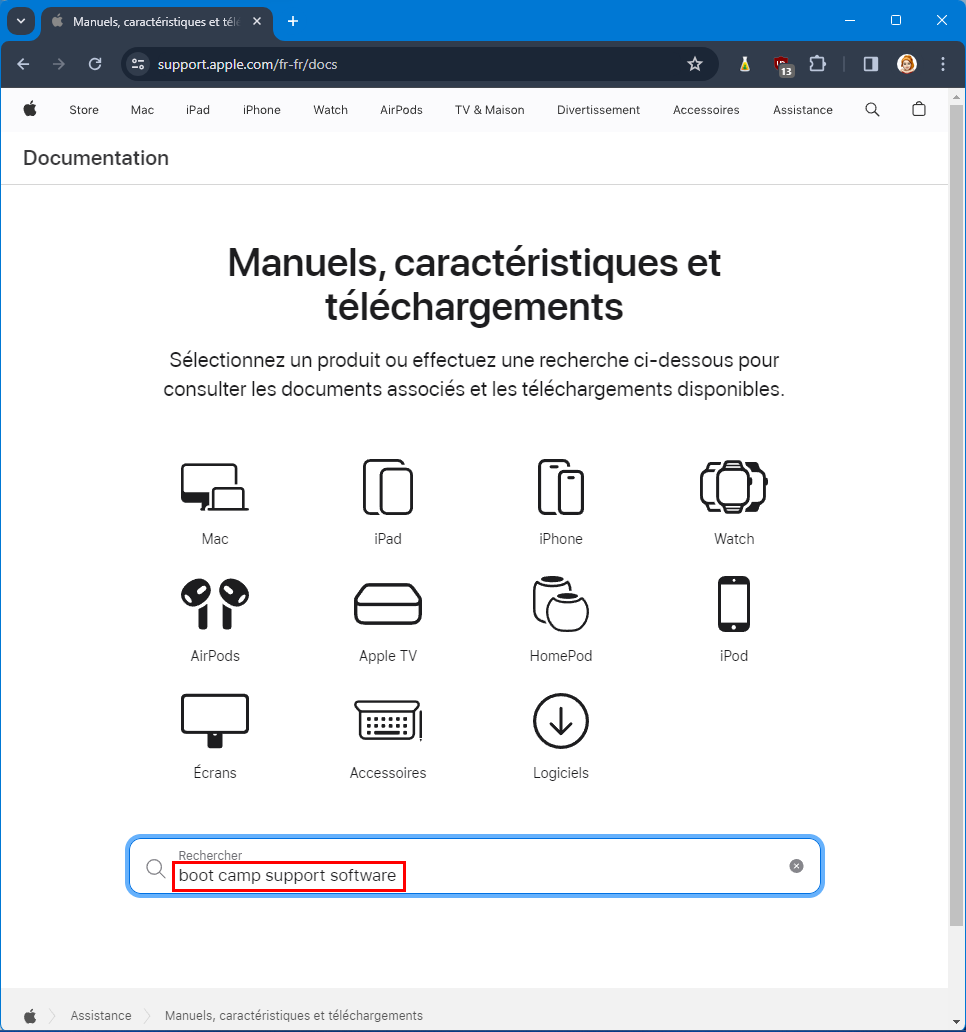Click the Apple logo in footer breadcrumb
This screenshot has height=1032, width=966.
[30, 1016]
